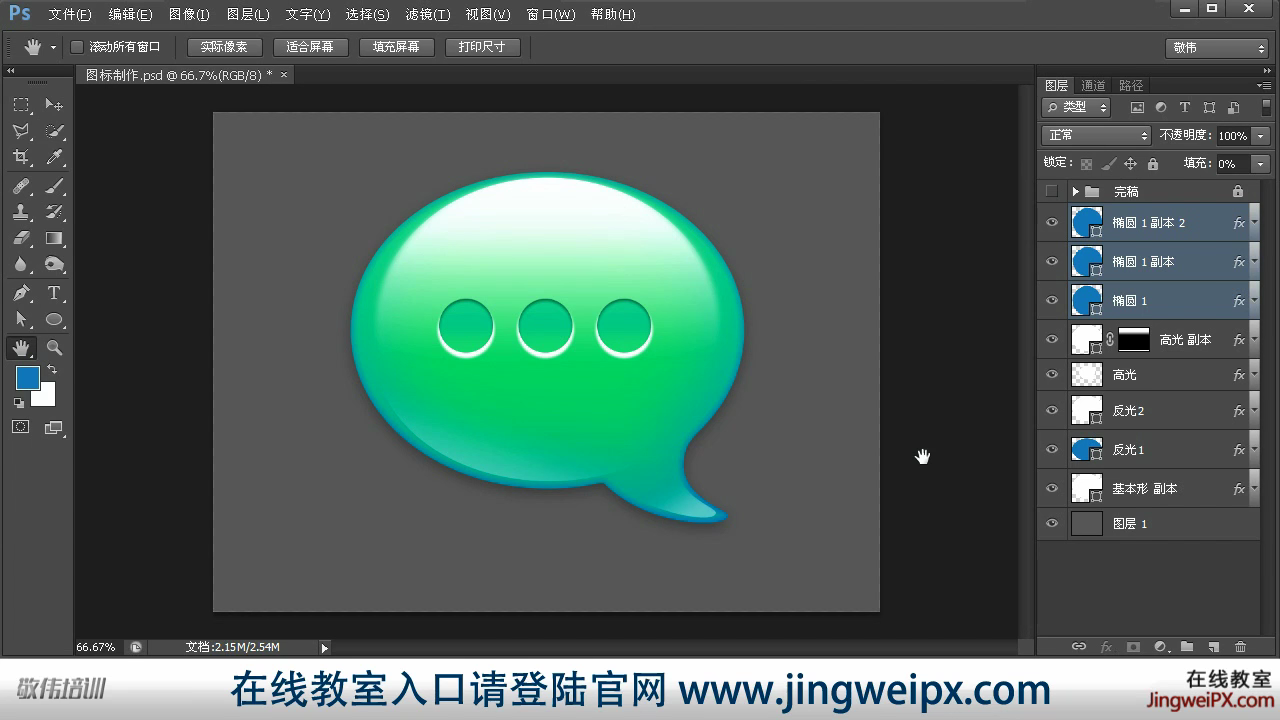Image resolution: width=1280 pixels, height=720 pixels.
Task: Switch to the 路径 tab
Action: pos(1131,86)
